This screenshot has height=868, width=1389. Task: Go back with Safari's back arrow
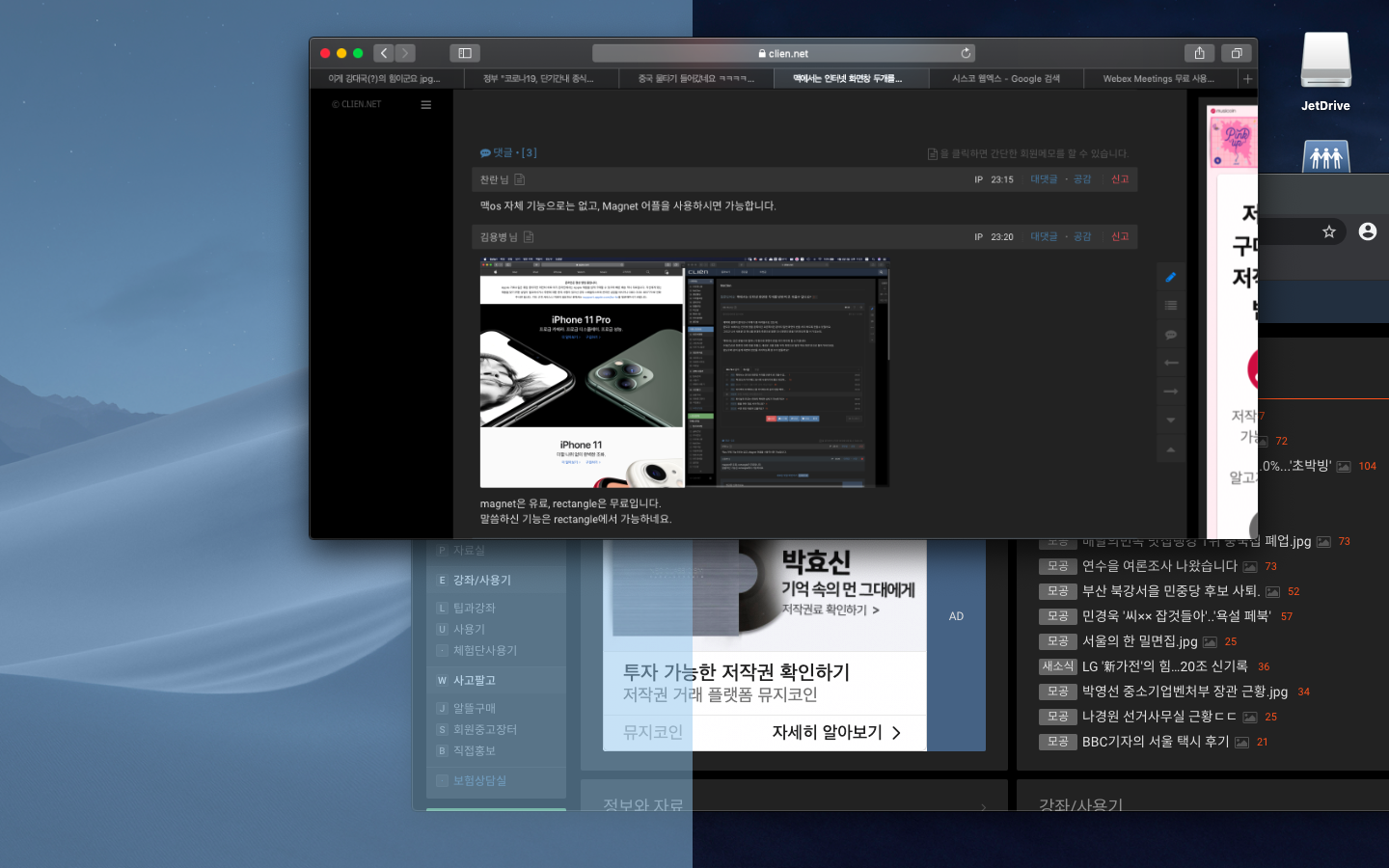[384, 53]
